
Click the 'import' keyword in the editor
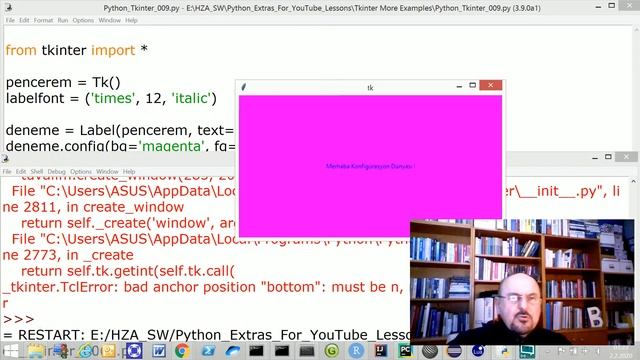[x=113, y=51]
